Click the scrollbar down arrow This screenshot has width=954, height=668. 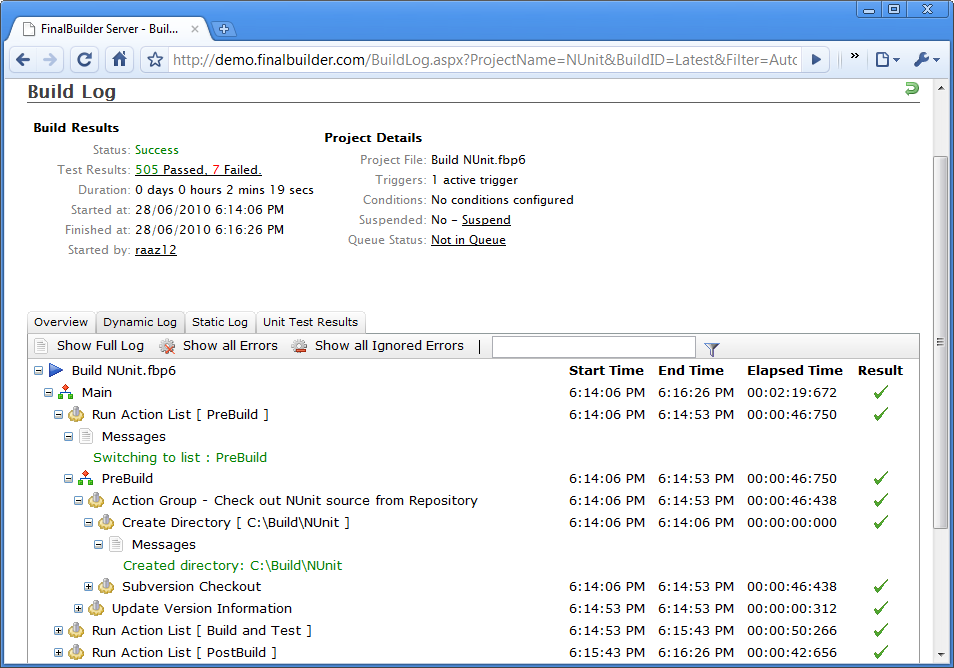[941, 655]
